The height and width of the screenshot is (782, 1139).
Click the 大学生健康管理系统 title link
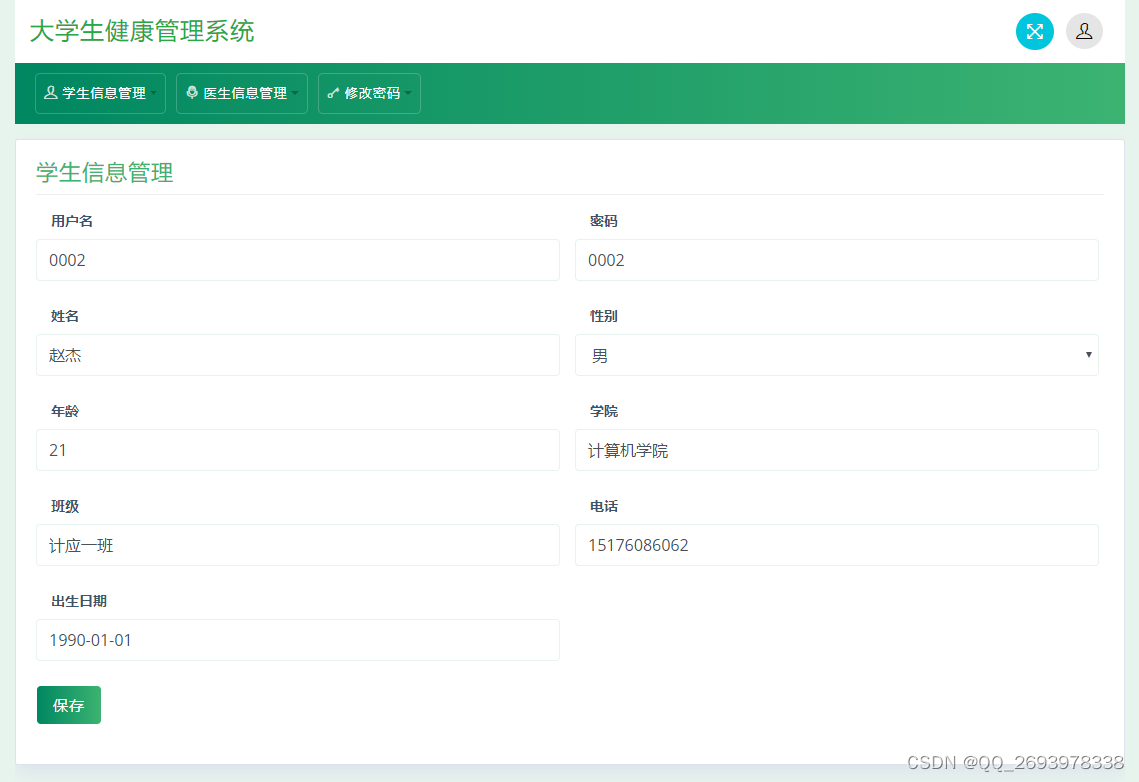141,31
